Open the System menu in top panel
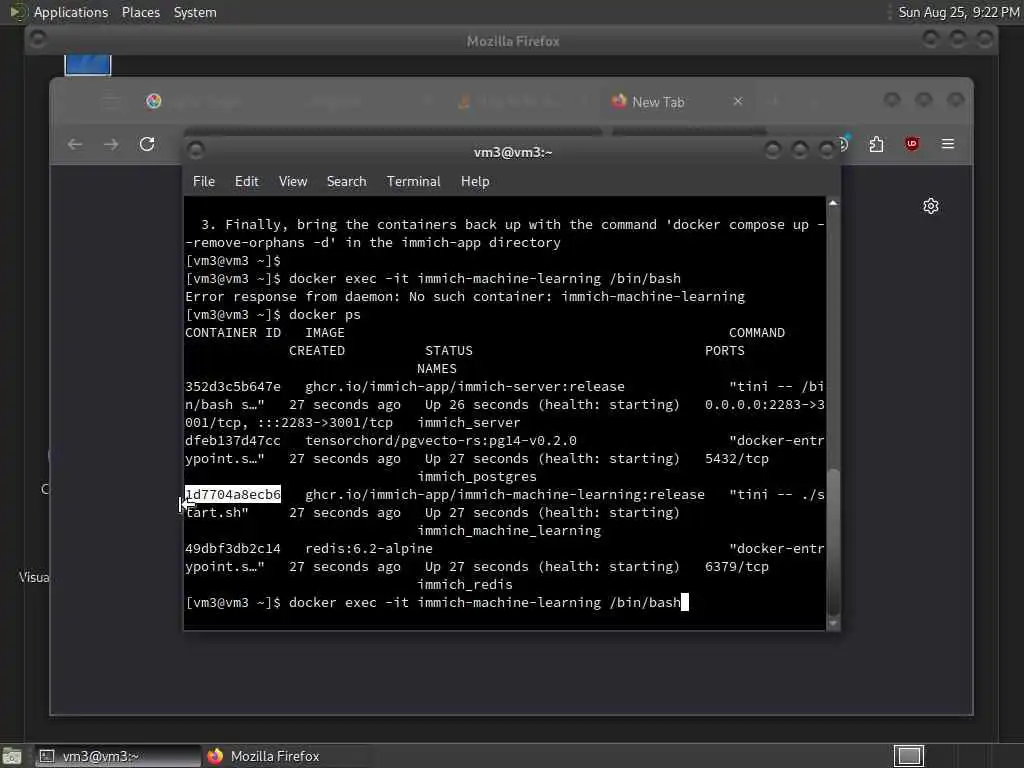This screenshot has width=1024, height=768. pos(195,12)
